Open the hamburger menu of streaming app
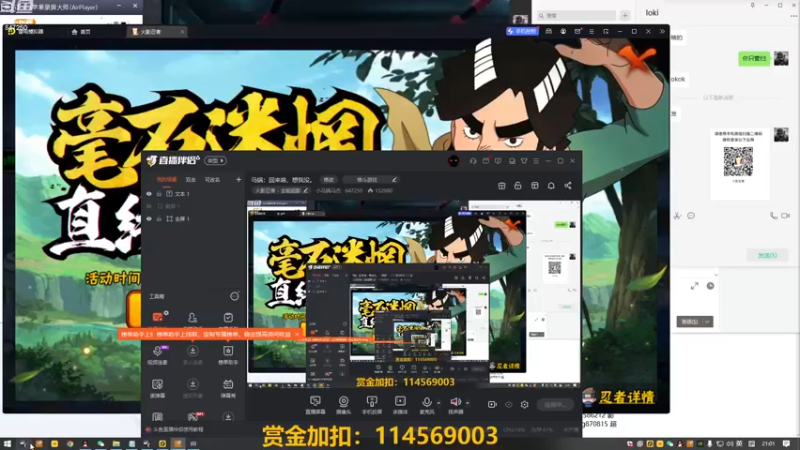Viewport: 800px width, 450px height. [x=536, y=161]
